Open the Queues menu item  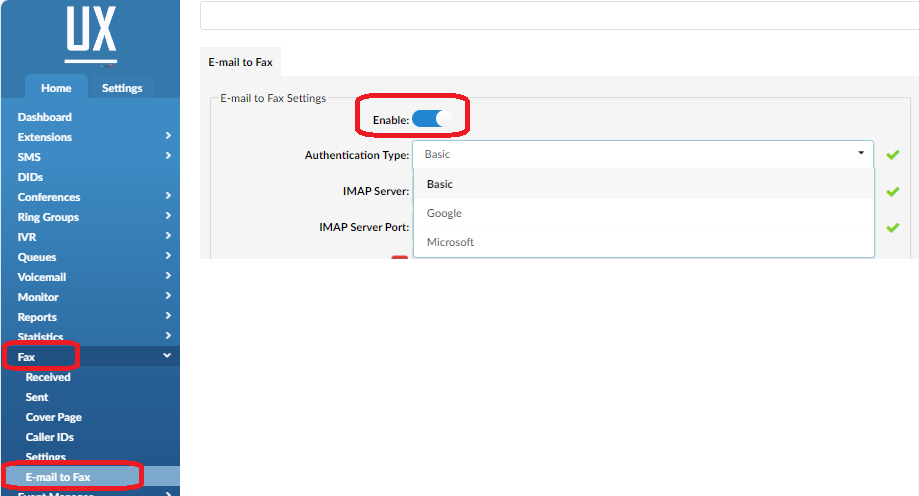coord(37,257)
